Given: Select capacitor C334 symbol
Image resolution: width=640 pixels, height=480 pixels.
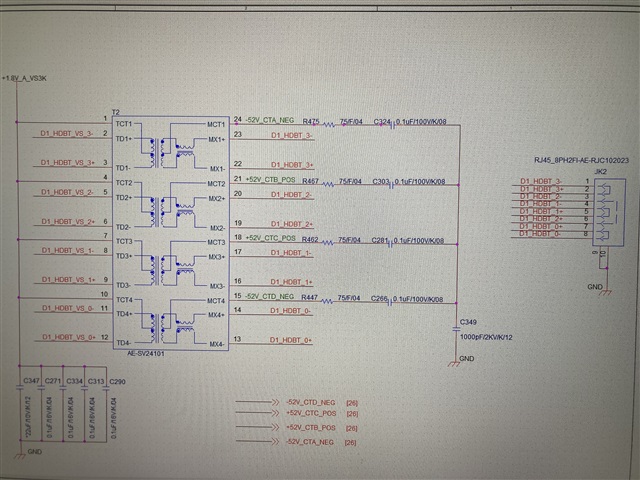Looking at the screenshot, I should 62,388.
